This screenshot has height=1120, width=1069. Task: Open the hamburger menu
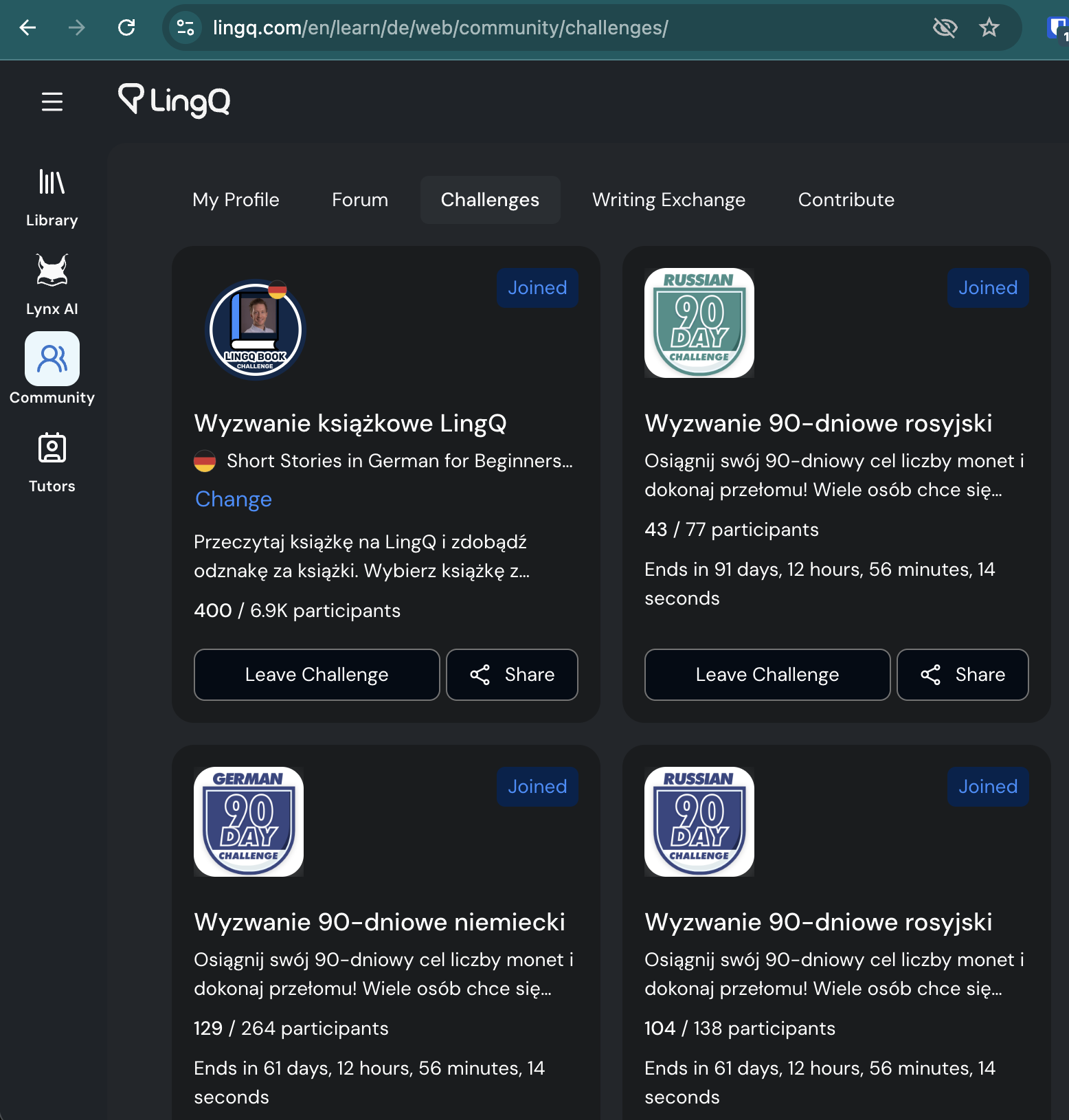point(52,102)
